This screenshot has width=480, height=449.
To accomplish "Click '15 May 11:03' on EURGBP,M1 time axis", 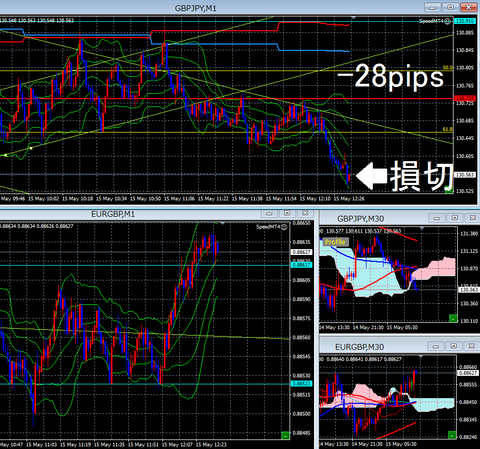I will click(42, 445).
